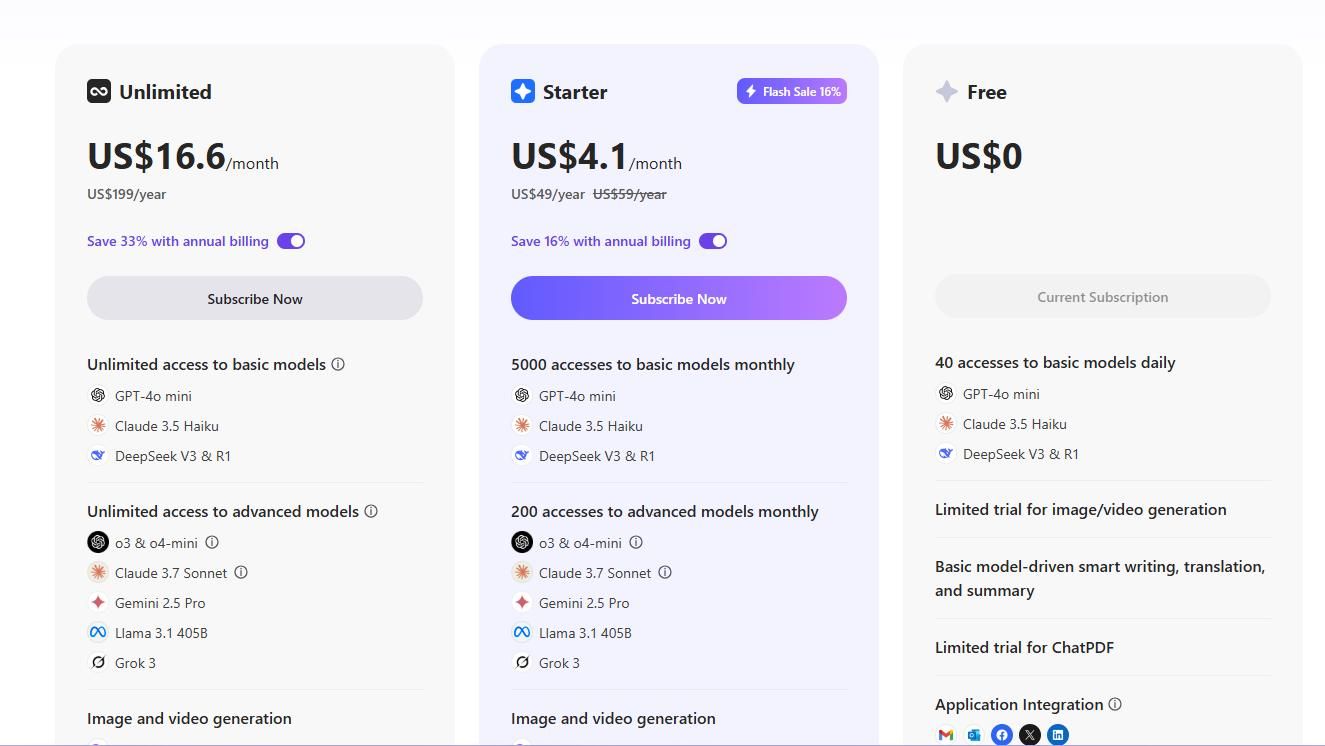Click info icon next to Starter o3 & o4-mini
1325x746 pixels.
point(636,542)
